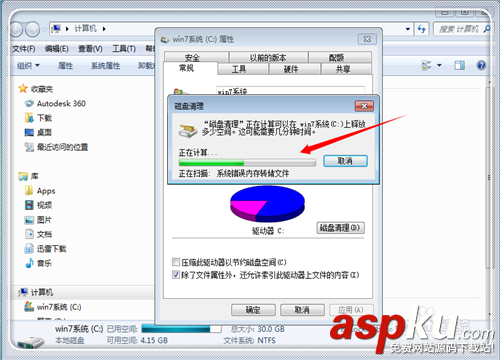Open the blue Help question mark icon
This screenshot has height=360, width=500.
coord(481,65)
